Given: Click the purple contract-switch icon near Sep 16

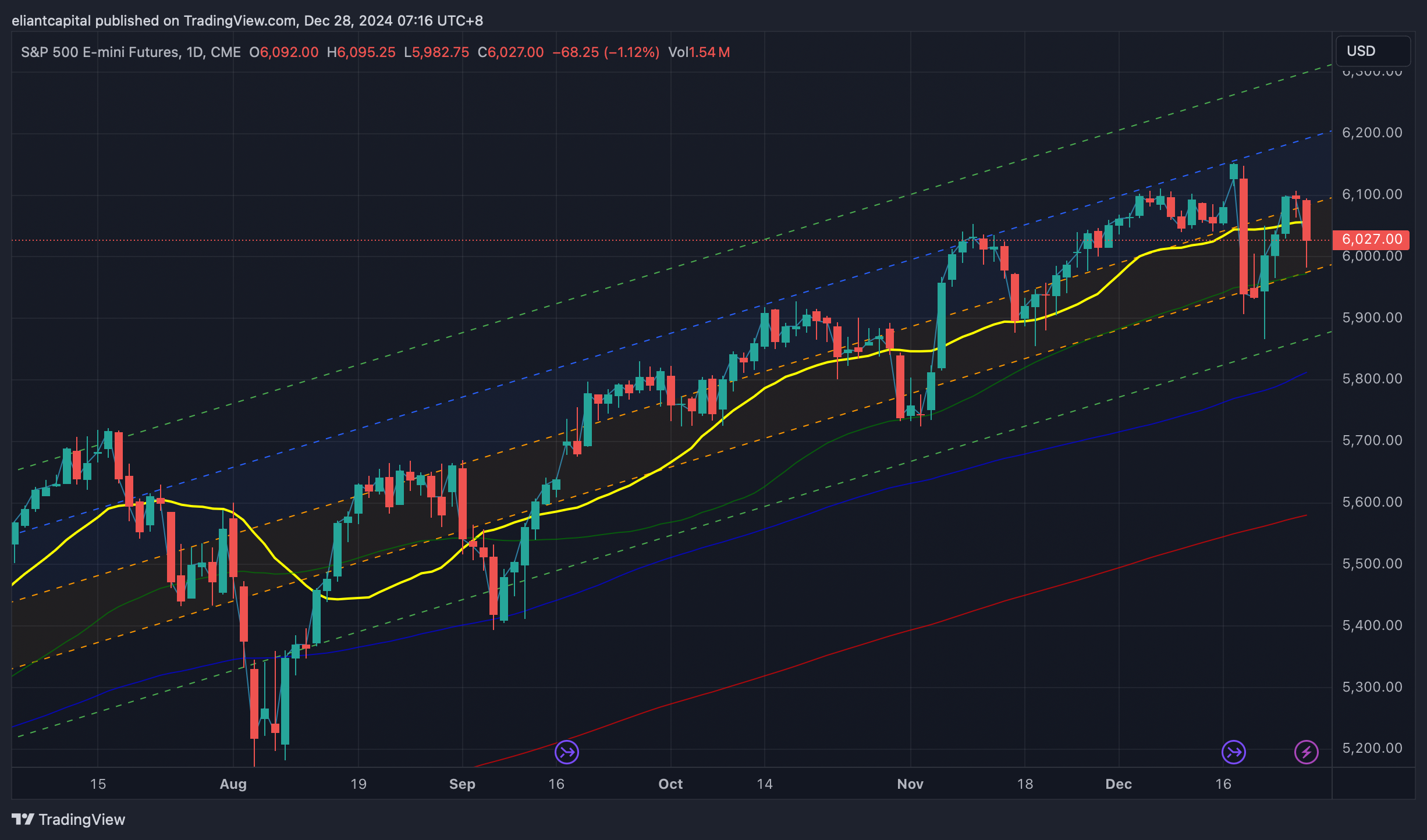Looking at the screenshot, I should click(566, 752).
